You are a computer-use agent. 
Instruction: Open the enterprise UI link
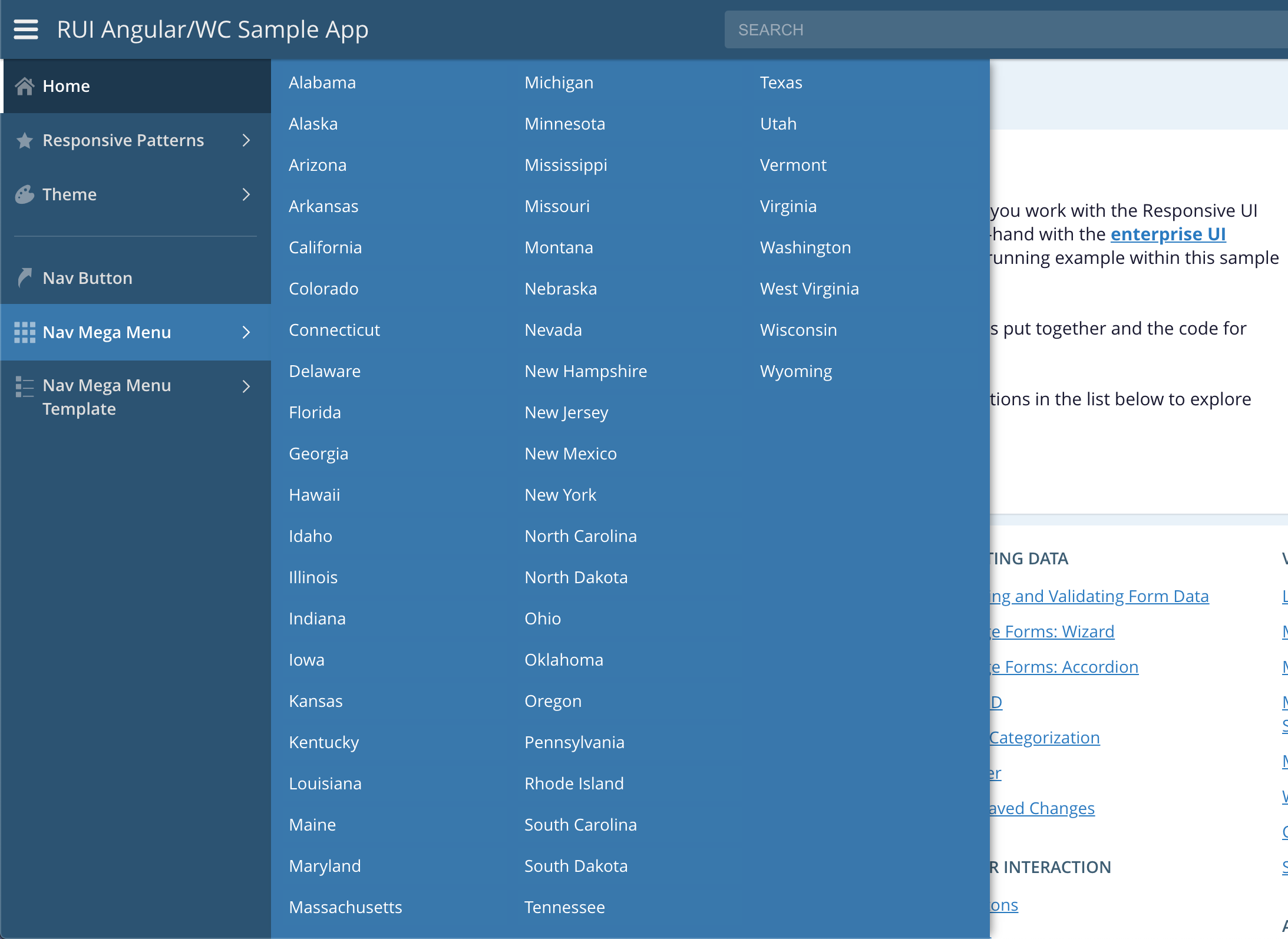click(x=1168, y=234)
